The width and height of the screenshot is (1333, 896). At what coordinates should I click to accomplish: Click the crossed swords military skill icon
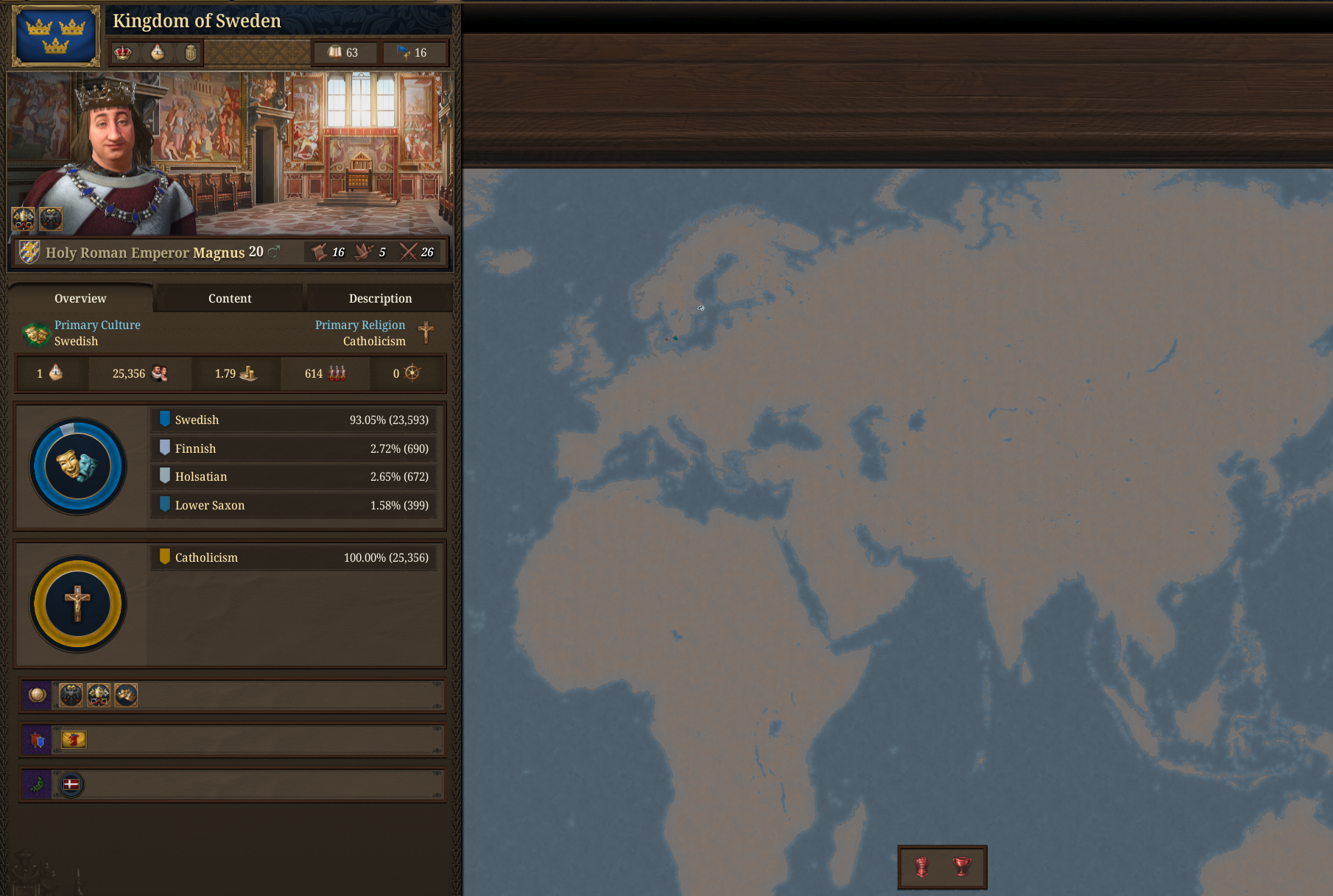tap(408, 252)
